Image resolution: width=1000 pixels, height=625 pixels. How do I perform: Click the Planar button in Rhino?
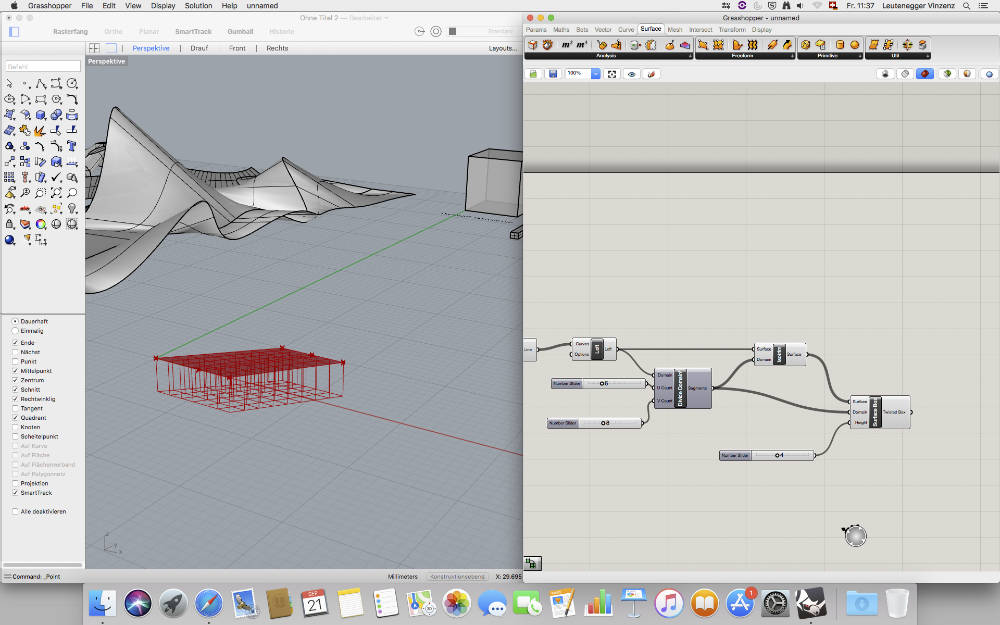pyautogui.click(x=149, y=31)
